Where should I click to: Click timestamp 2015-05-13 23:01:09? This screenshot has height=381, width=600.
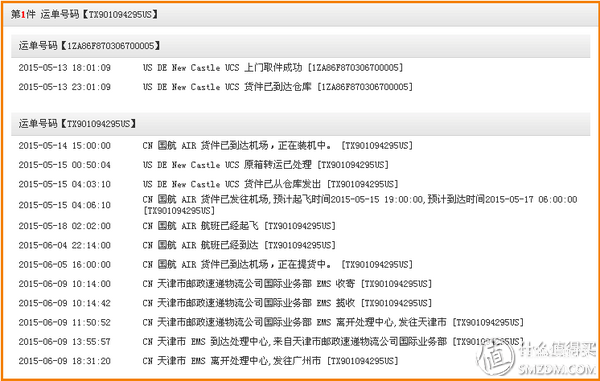65,87
